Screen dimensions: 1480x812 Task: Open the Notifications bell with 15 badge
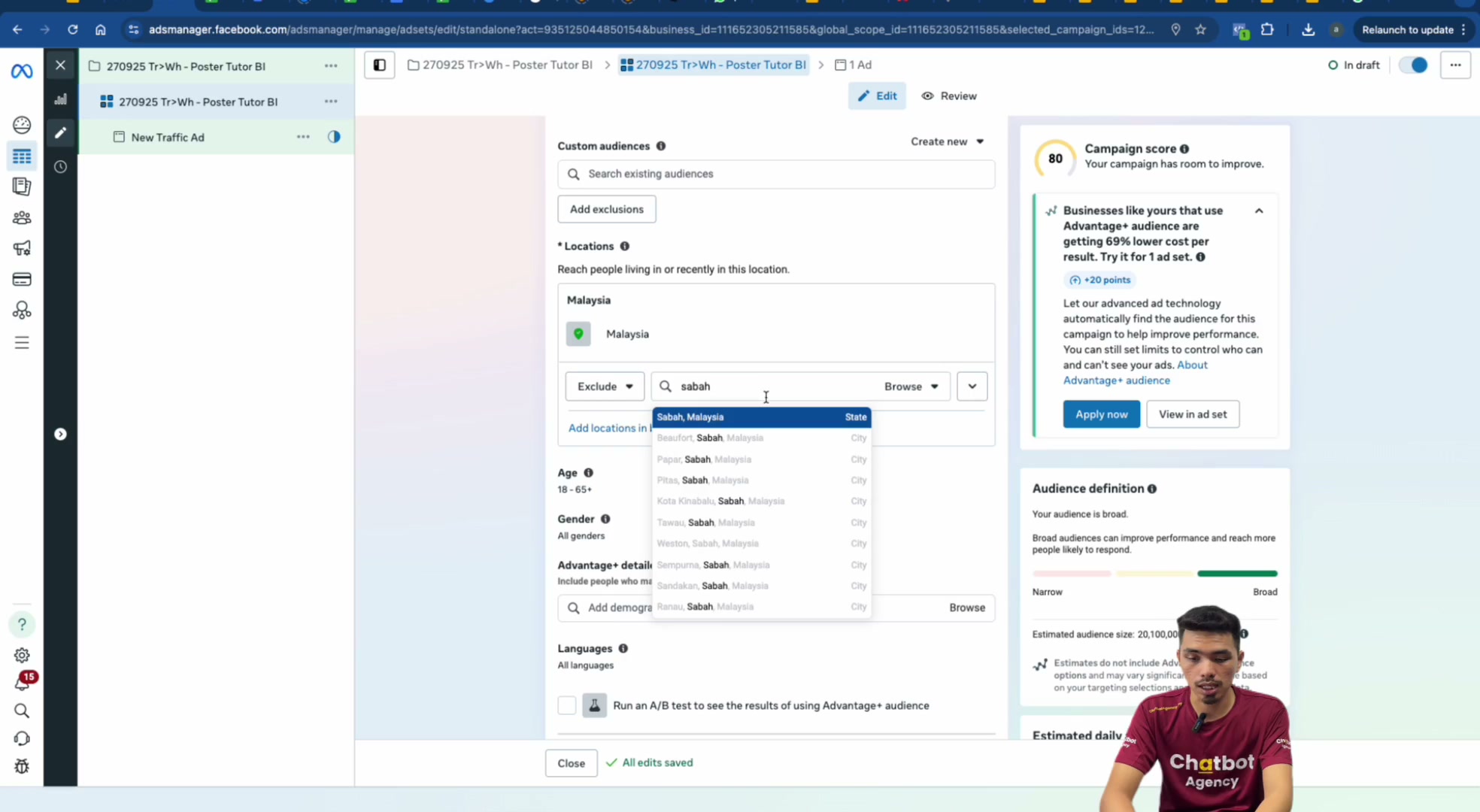coord(23,682)
